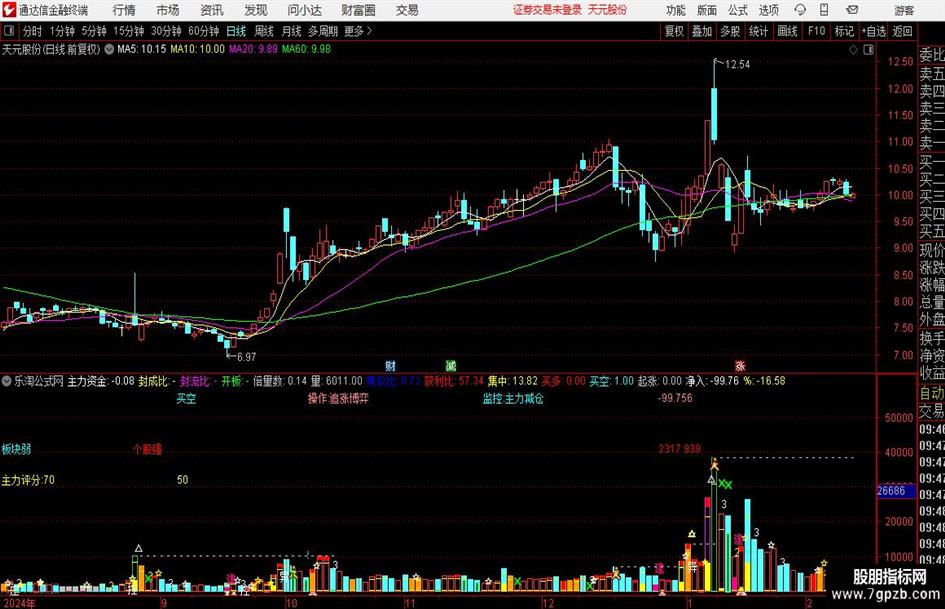Click the customer service headset icon
Screen dimensions: 945x609
click(x=800, y=10)
